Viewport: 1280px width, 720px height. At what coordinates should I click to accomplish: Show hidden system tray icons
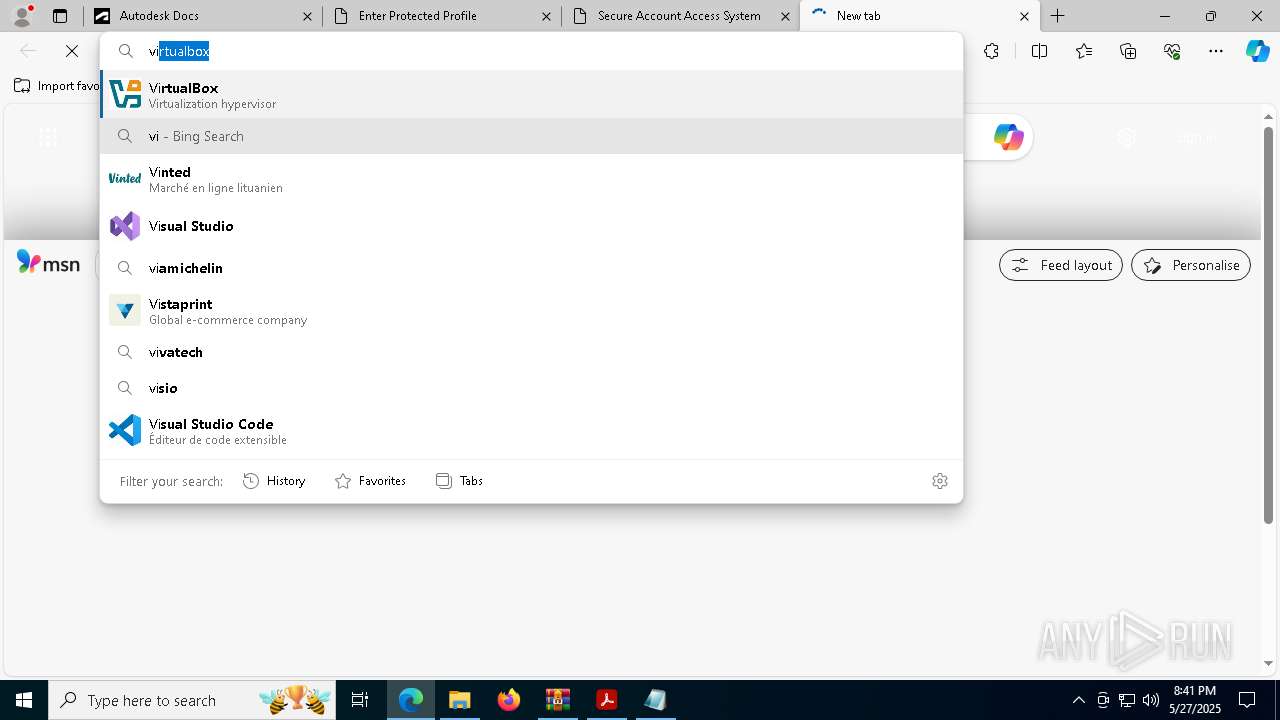pyautogui.click(x=1078, y=700)
